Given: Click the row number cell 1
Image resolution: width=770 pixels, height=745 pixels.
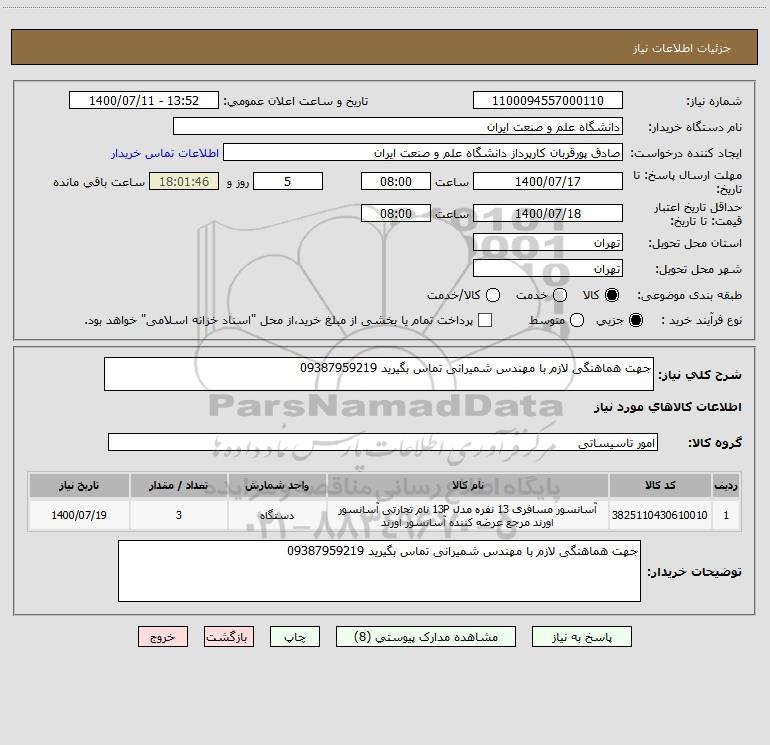Looking at the screenshot, I should coord(726,515).
